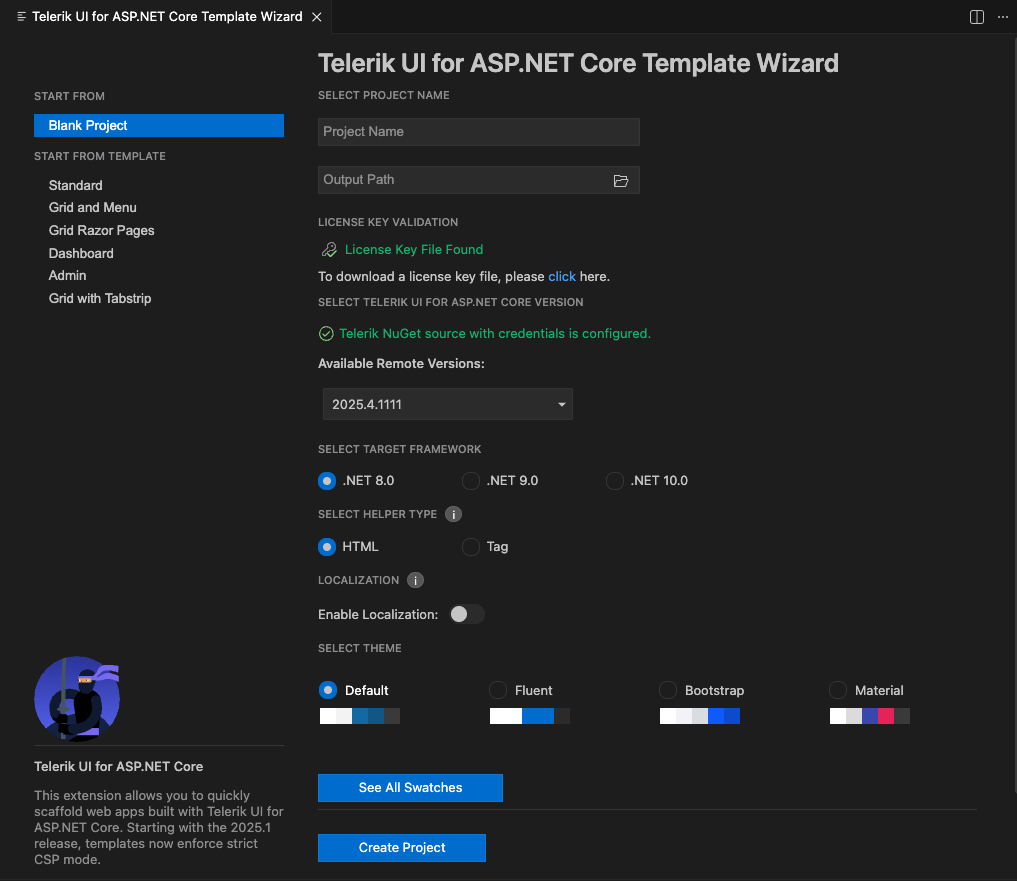Choose the Tag helper type
Viewport: 1017px width, 881px height.
[x=471, y=547]
